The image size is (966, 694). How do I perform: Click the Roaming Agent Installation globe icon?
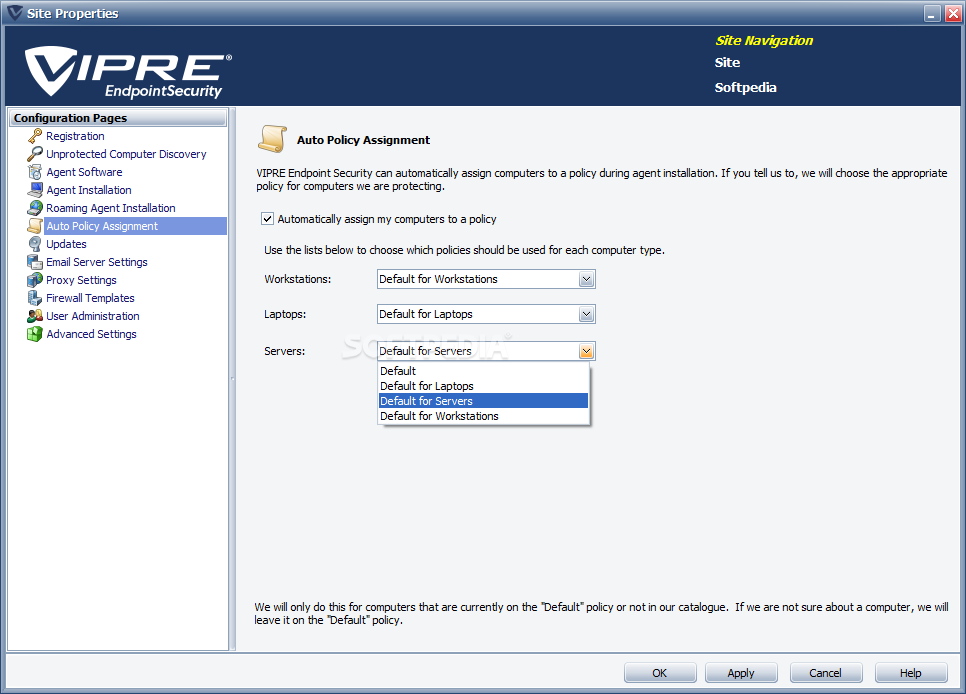point(35,208)
